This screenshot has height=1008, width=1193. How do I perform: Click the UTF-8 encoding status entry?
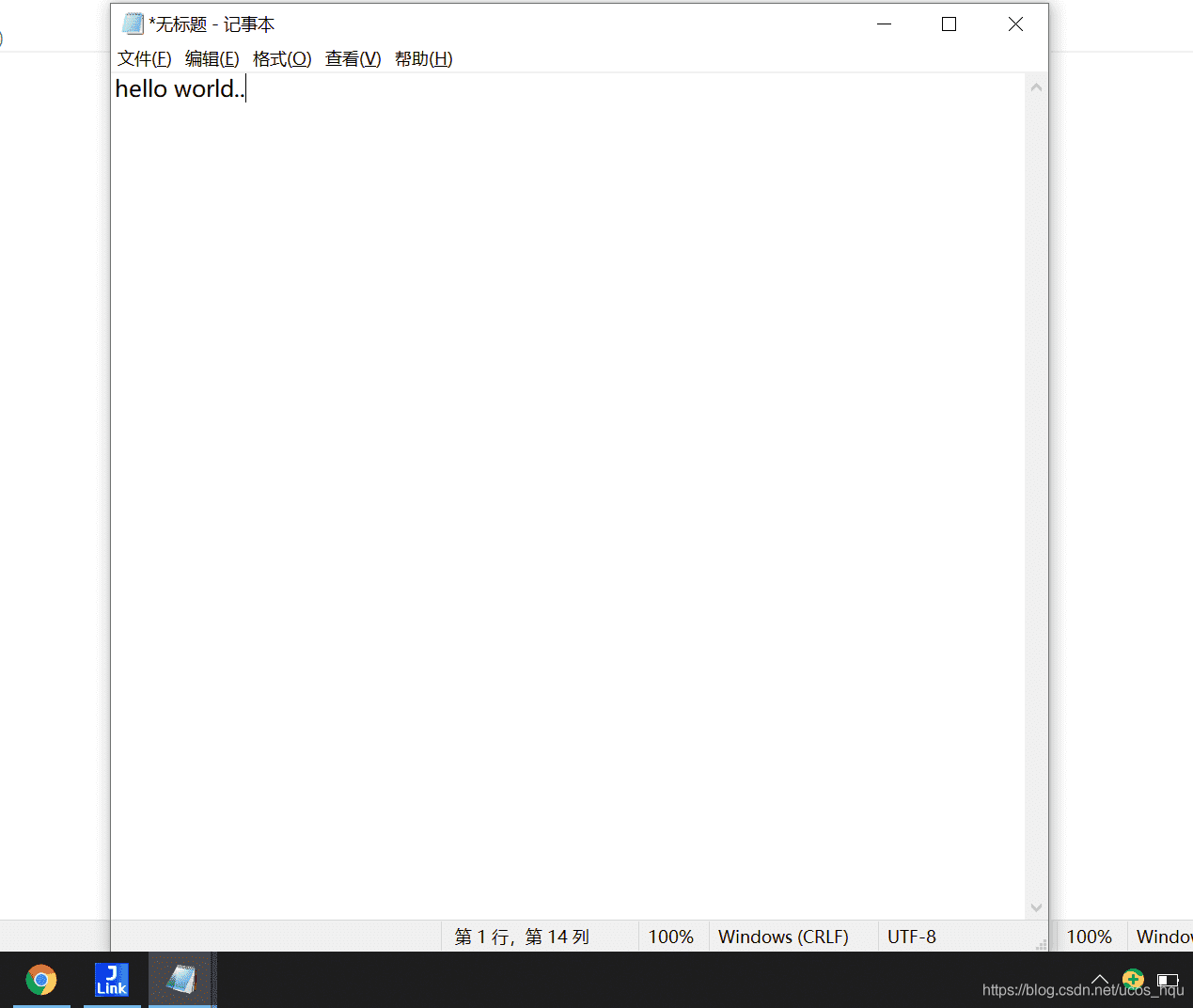(912, 937)
